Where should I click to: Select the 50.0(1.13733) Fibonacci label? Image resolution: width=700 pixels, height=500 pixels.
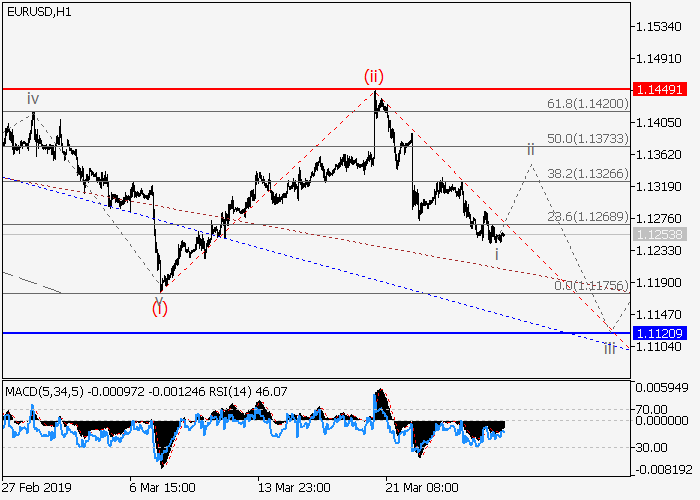pos(587,138)
